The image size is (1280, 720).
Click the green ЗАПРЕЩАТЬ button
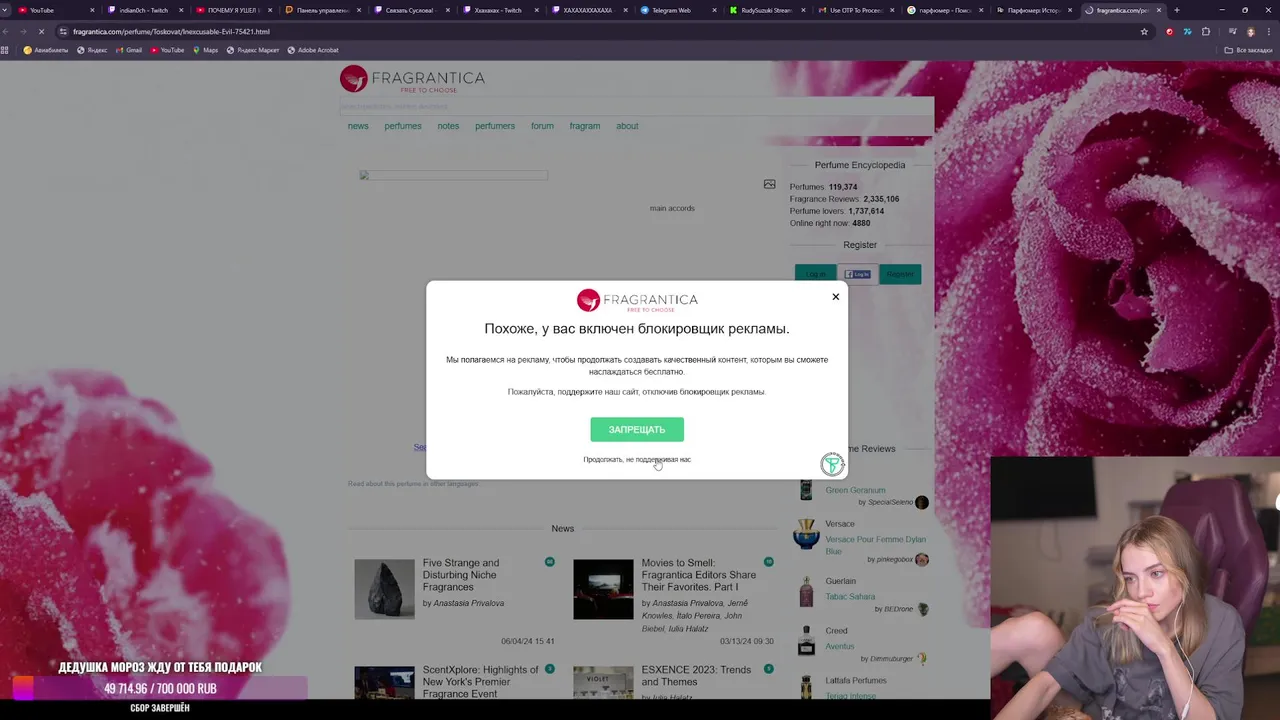pos(637,429)
